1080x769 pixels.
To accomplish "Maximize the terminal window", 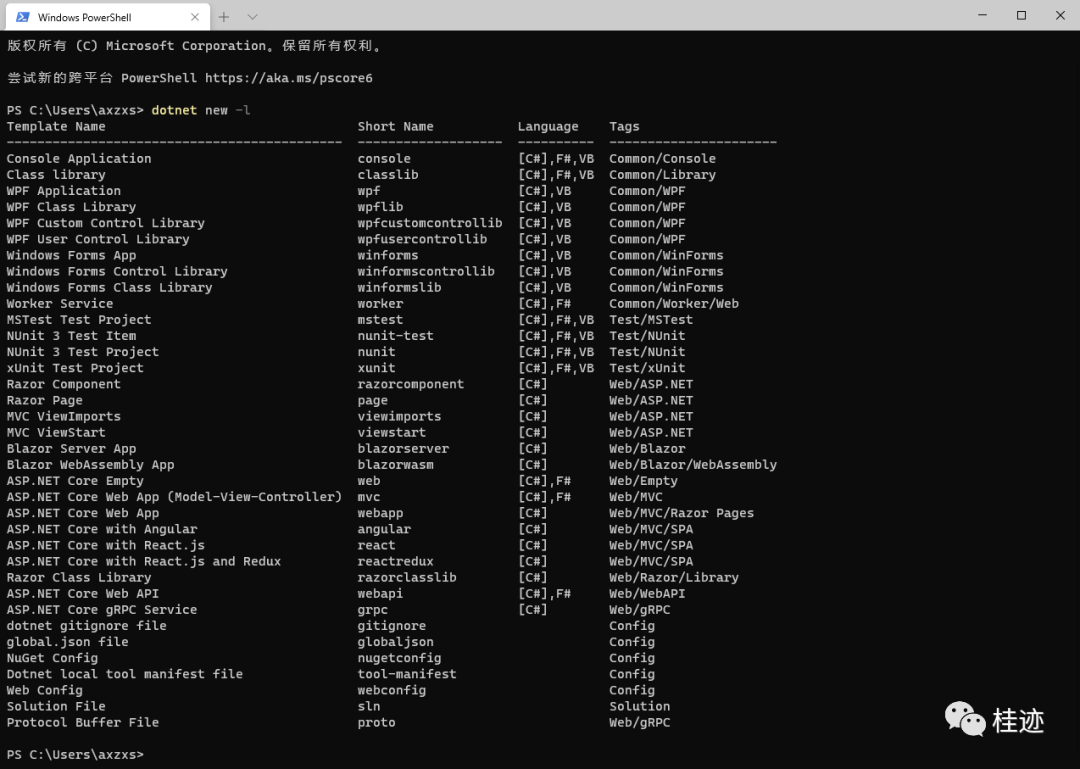I will pos(1021,15).
